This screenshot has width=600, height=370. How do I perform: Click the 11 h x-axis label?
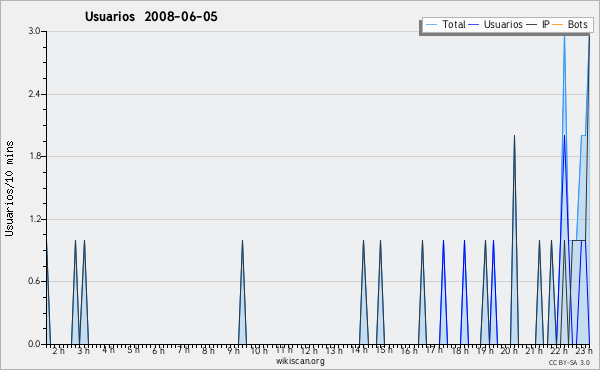[x=284, y=350]
